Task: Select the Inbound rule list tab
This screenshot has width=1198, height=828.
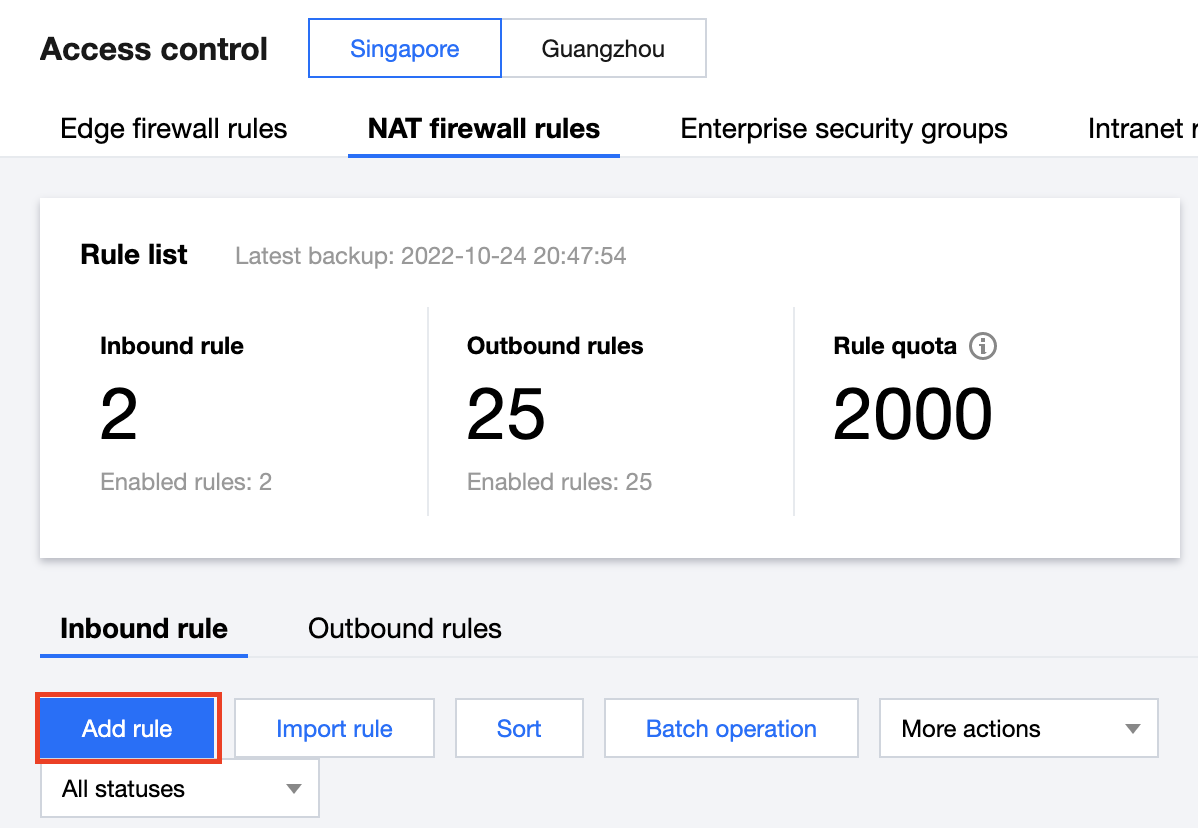Action: coord(144,629)
